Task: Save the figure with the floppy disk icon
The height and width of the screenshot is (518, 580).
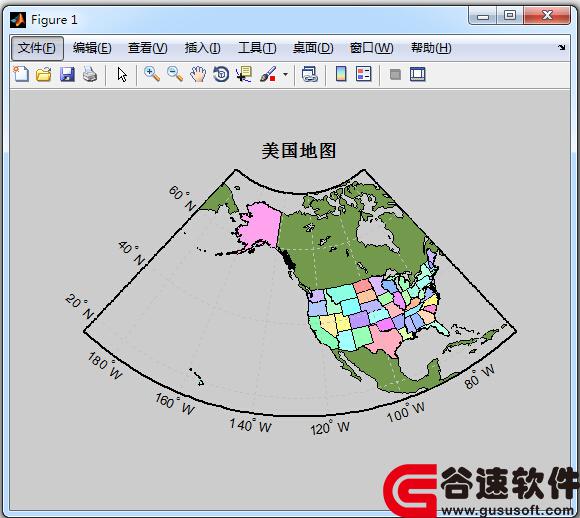Action: point(67,74)
